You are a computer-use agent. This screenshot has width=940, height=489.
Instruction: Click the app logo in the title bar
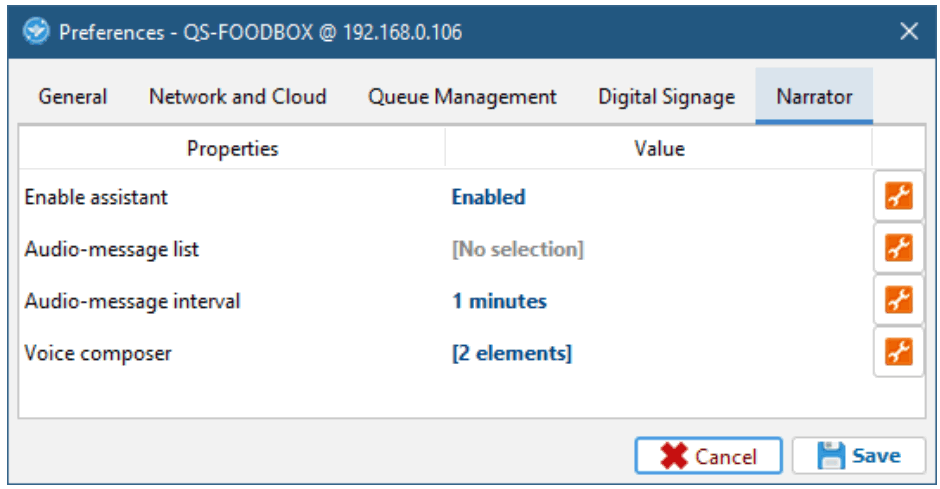pos(36,32)
